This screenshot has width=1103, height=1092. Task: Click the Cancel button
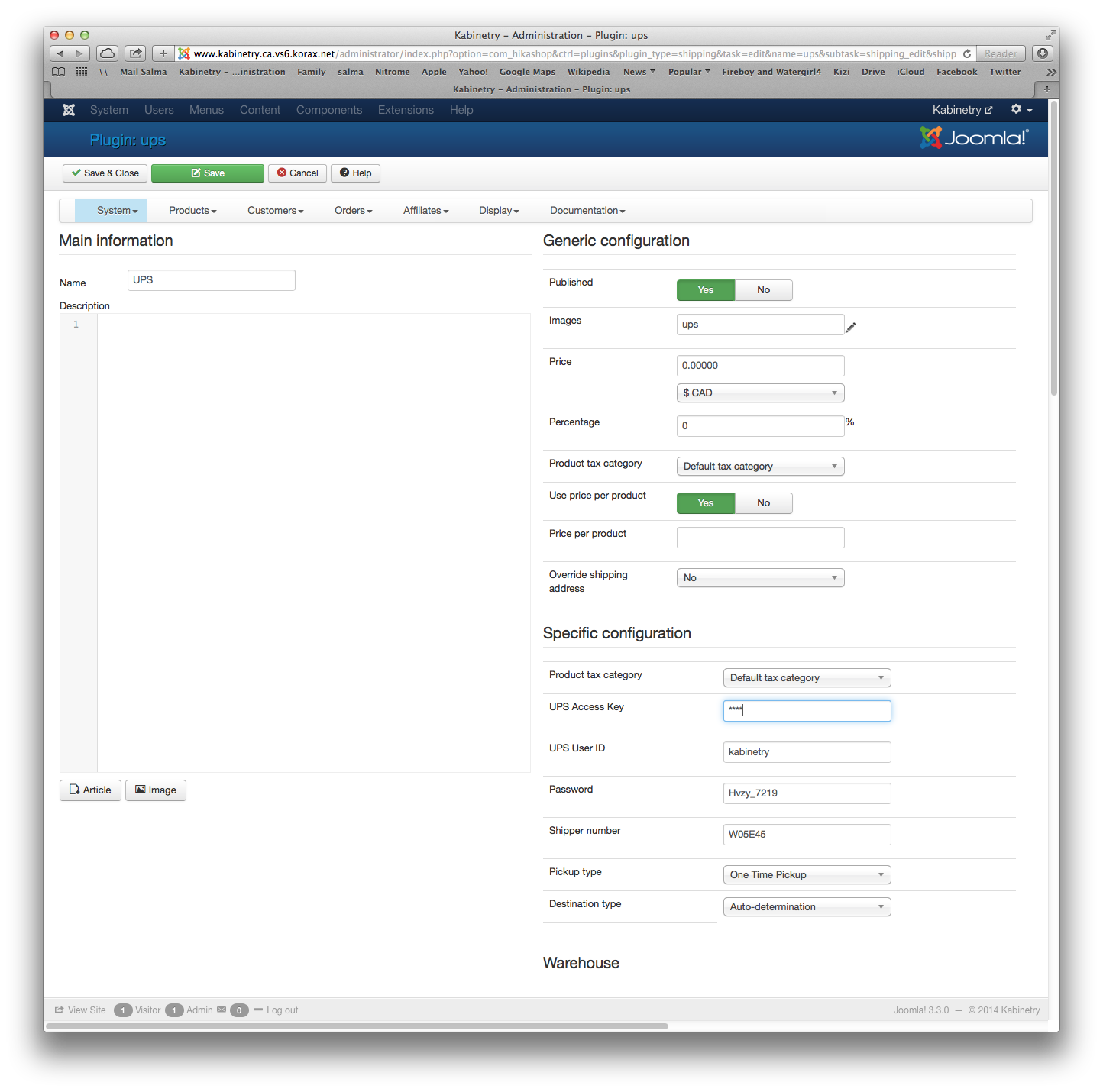[298, 173]
